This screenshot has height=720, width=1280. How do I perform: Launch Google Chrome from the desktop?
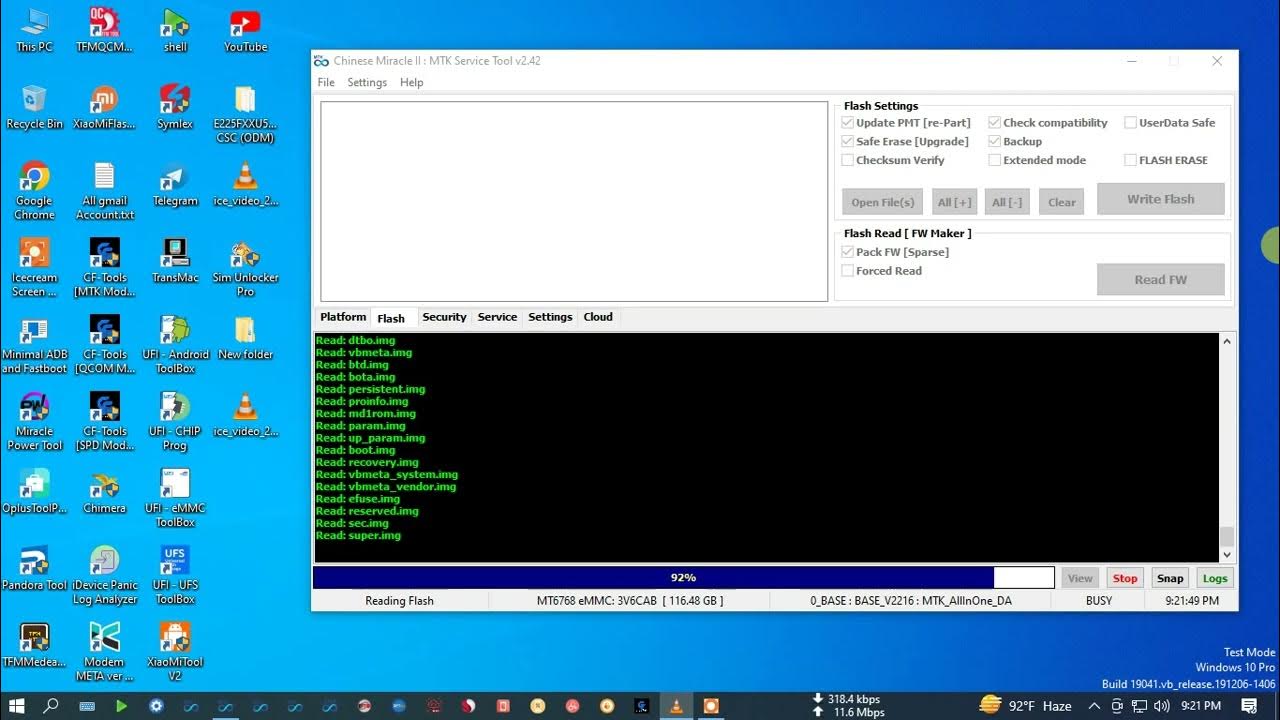(34, 191)
